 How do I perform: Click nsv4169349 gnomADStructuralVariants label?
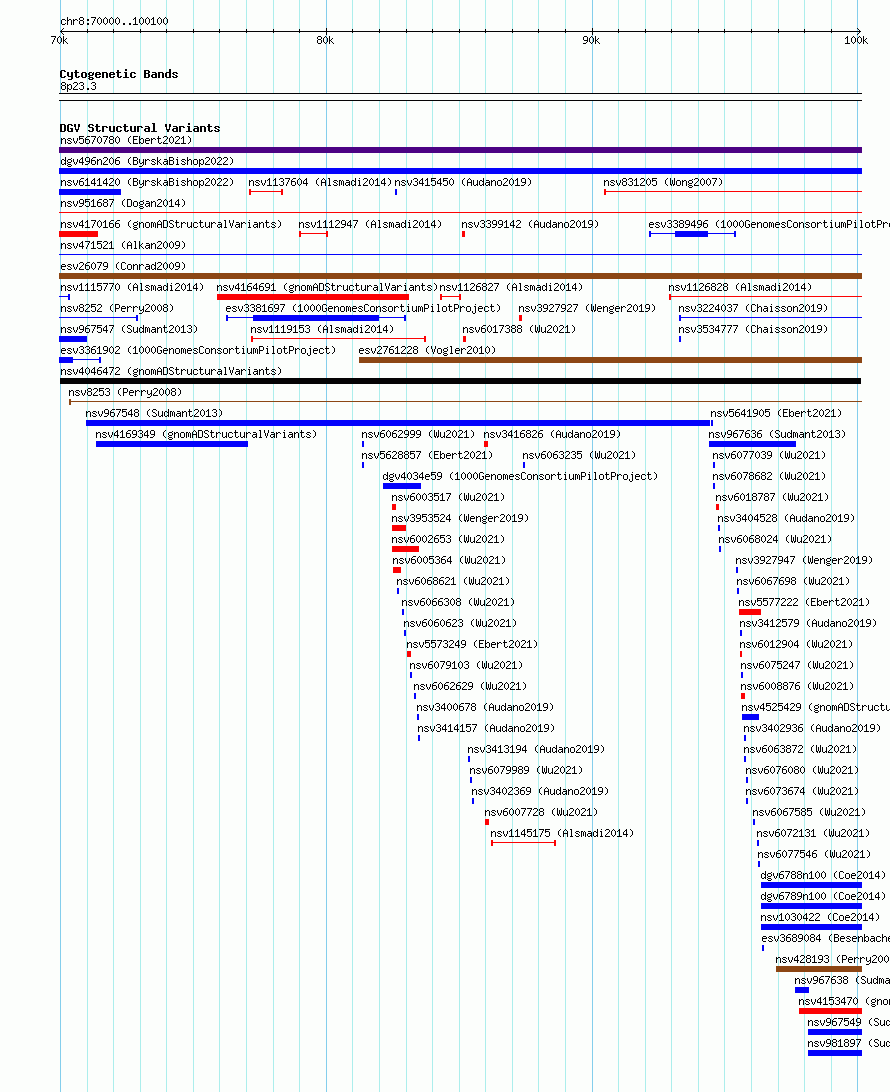[206, 434]
